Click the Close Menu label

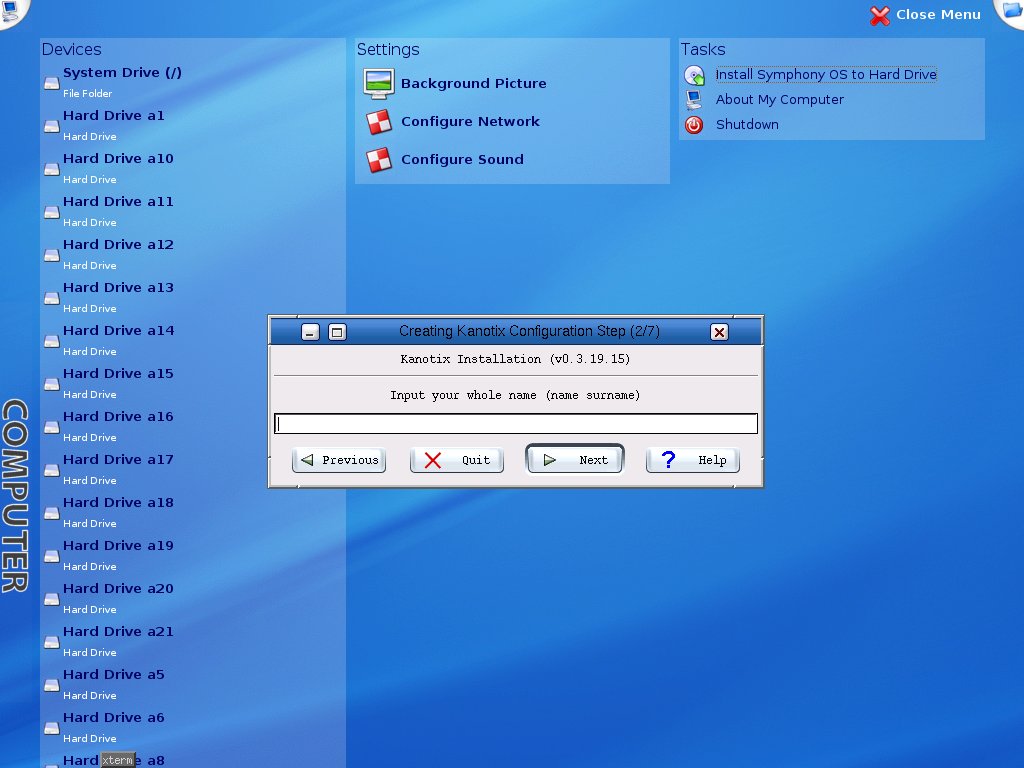click(938, 14)
